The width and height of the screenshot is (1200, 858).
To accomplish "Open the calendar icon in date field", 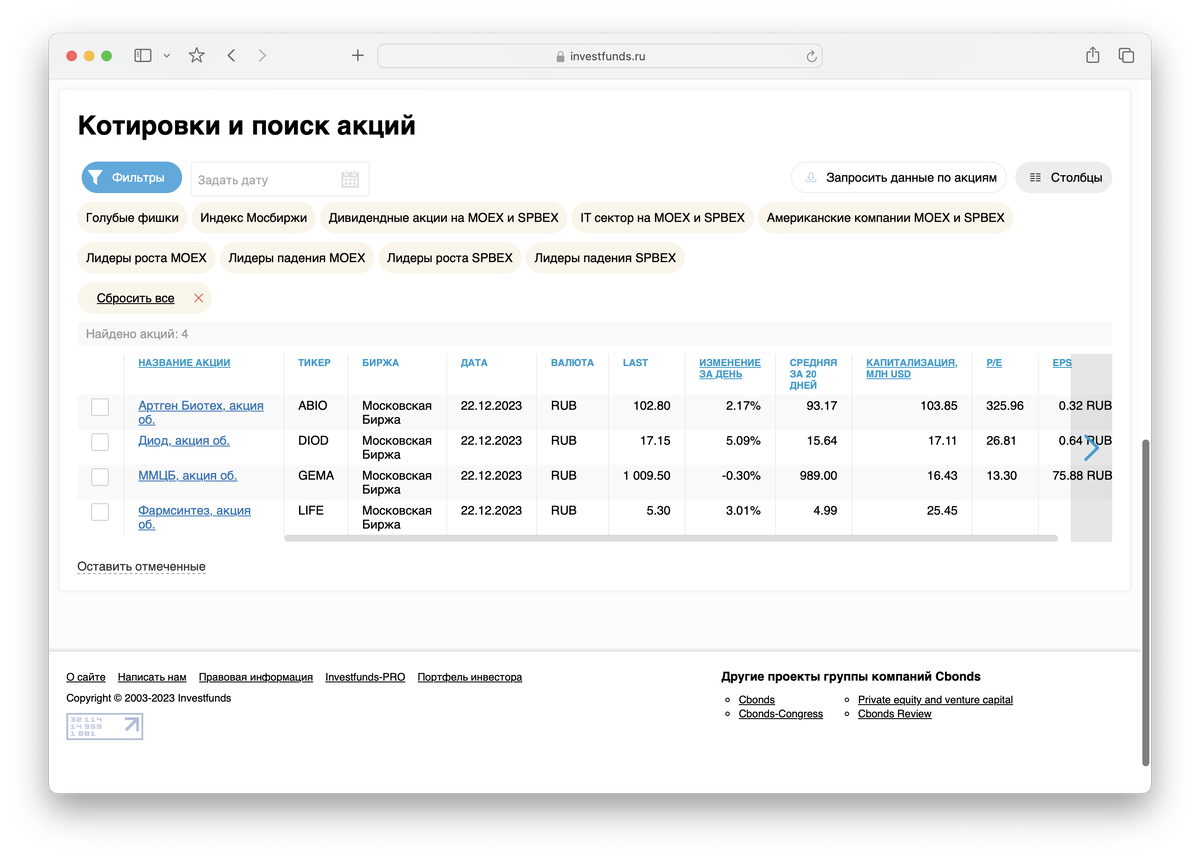I will click(350, 180).
